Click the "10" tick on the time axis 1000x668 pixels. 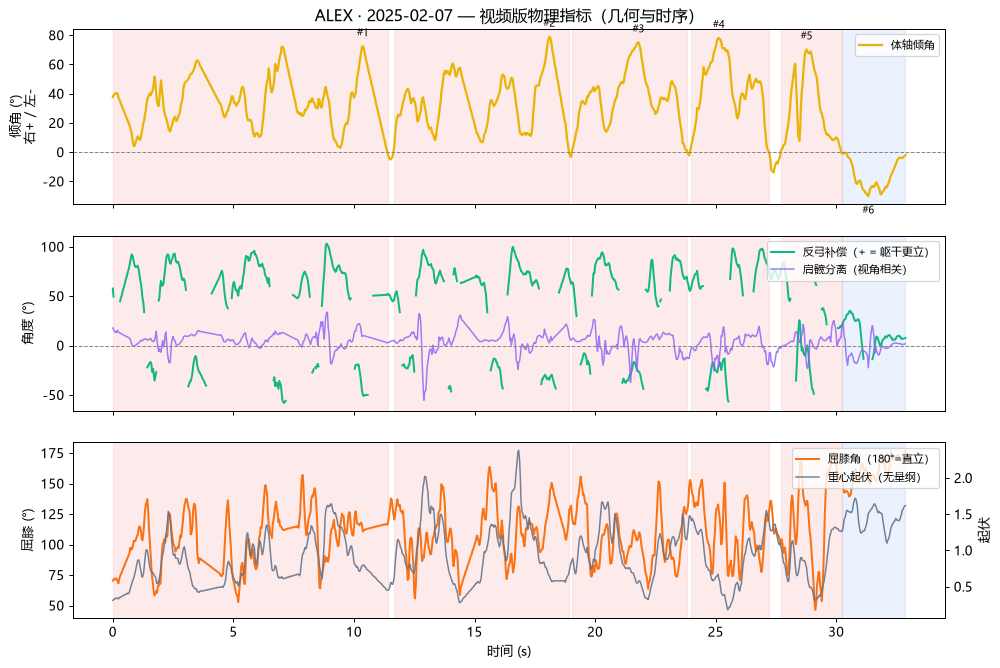point(354,632)
